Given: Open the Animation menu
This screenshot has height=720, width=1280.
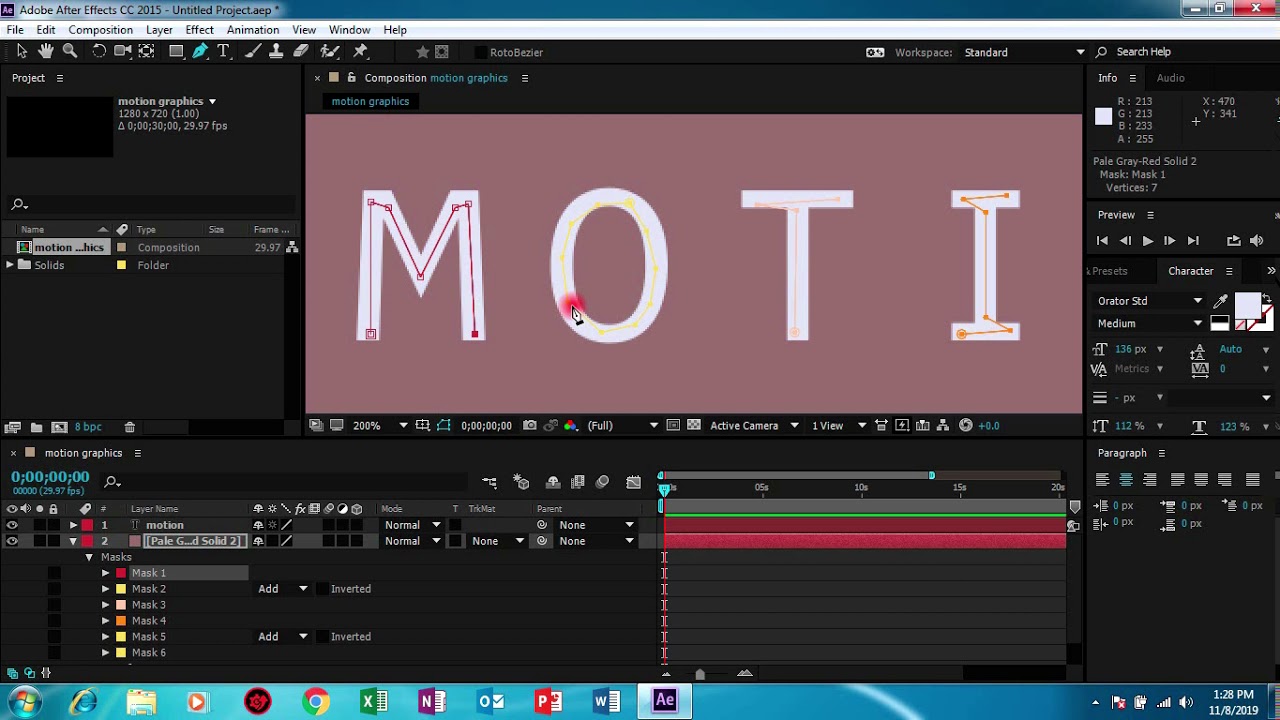Looking at the screenshot, I should [253, 30].
